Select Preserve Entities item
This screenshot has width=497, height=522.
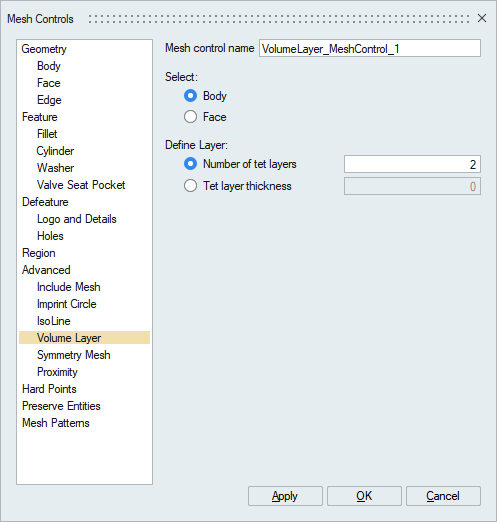point(61,406)
